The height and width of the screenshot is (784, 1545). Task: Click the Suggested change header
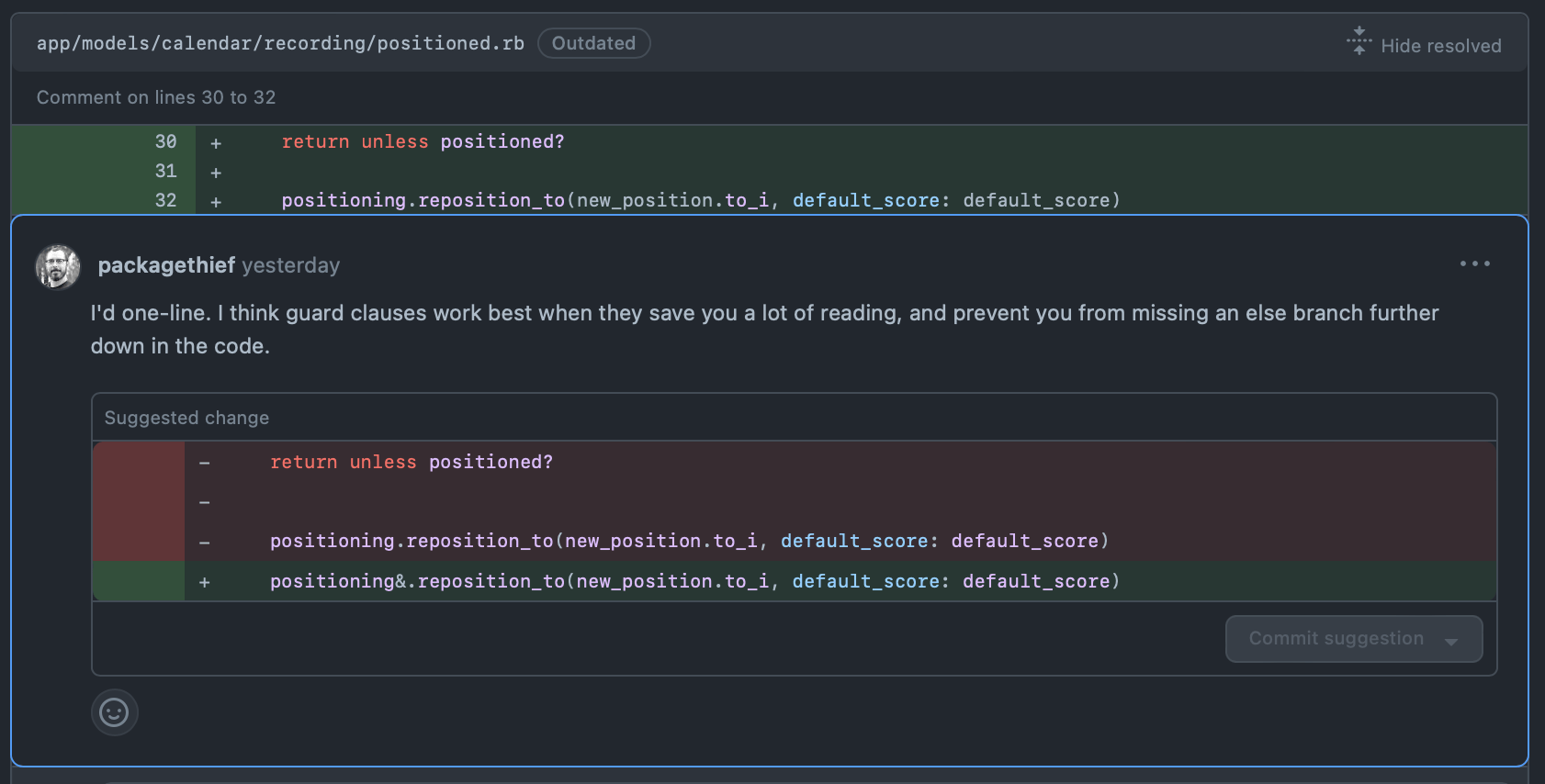click(x=186, y=418)
